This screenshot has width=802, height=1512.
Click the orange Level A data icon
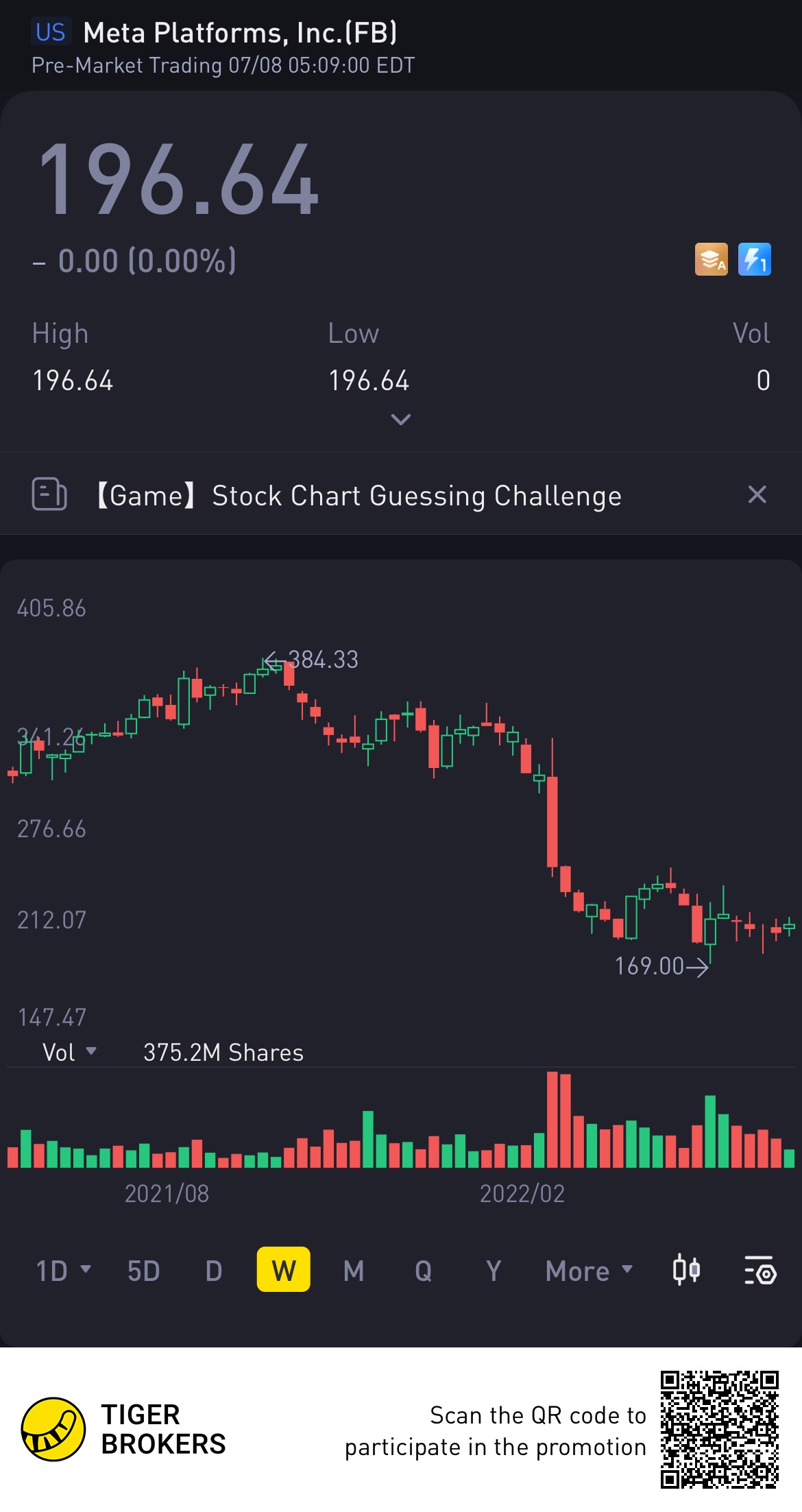(711, 259)
